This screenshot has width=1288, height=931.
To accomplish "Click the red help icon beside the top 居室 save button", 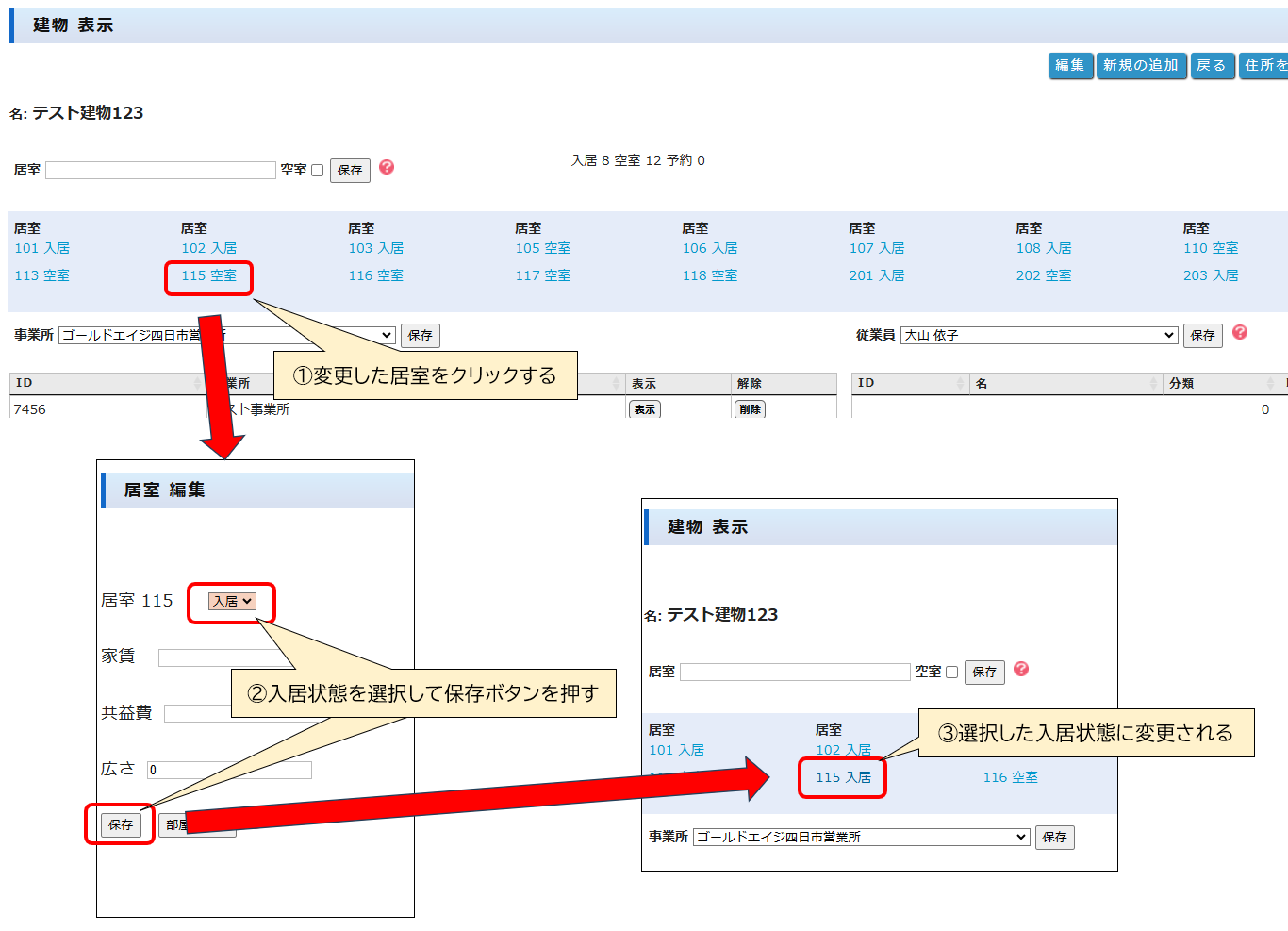I will (387, 168).
